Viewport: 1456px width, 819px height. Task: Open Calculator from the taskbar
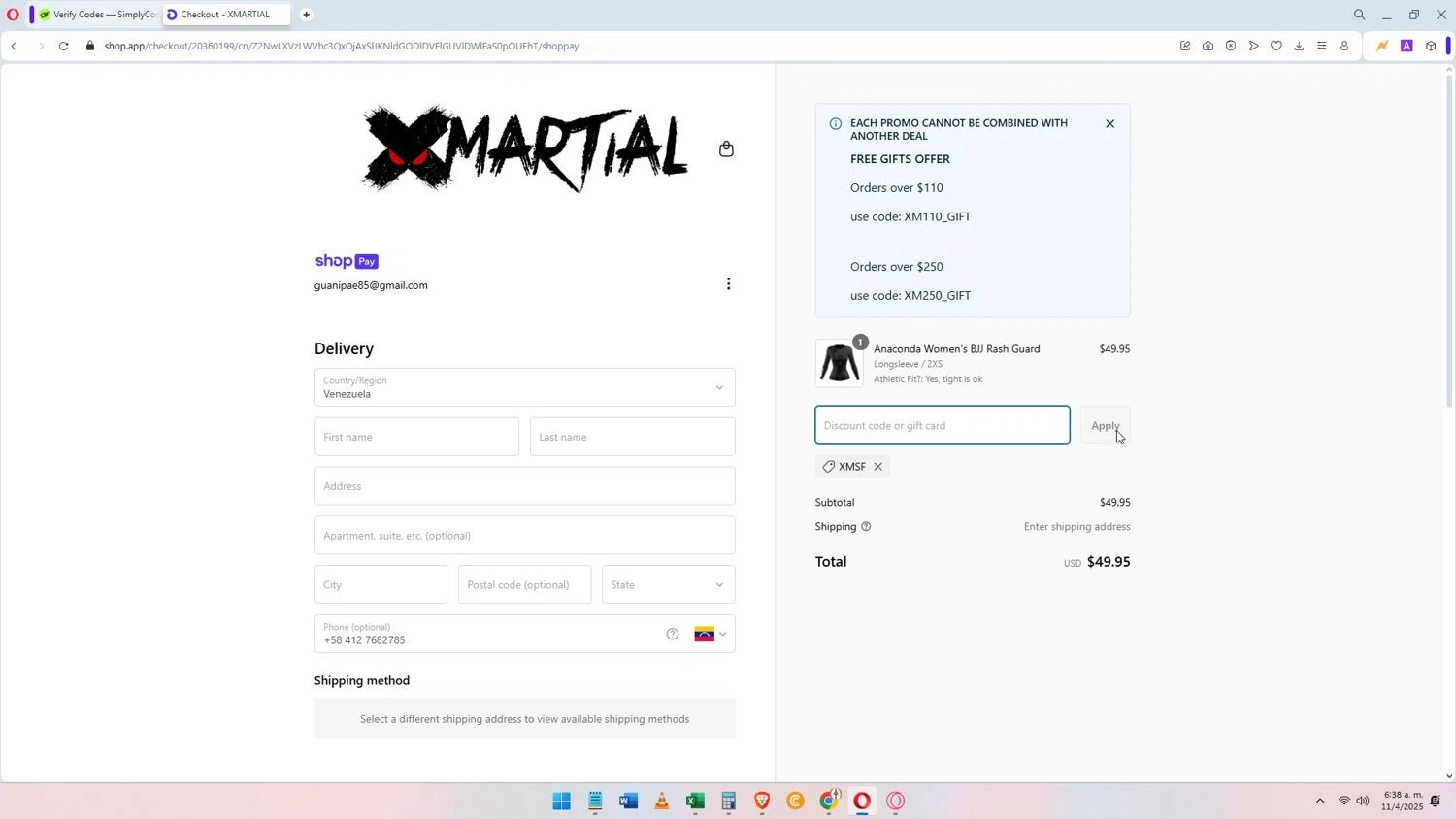point(728,801)
